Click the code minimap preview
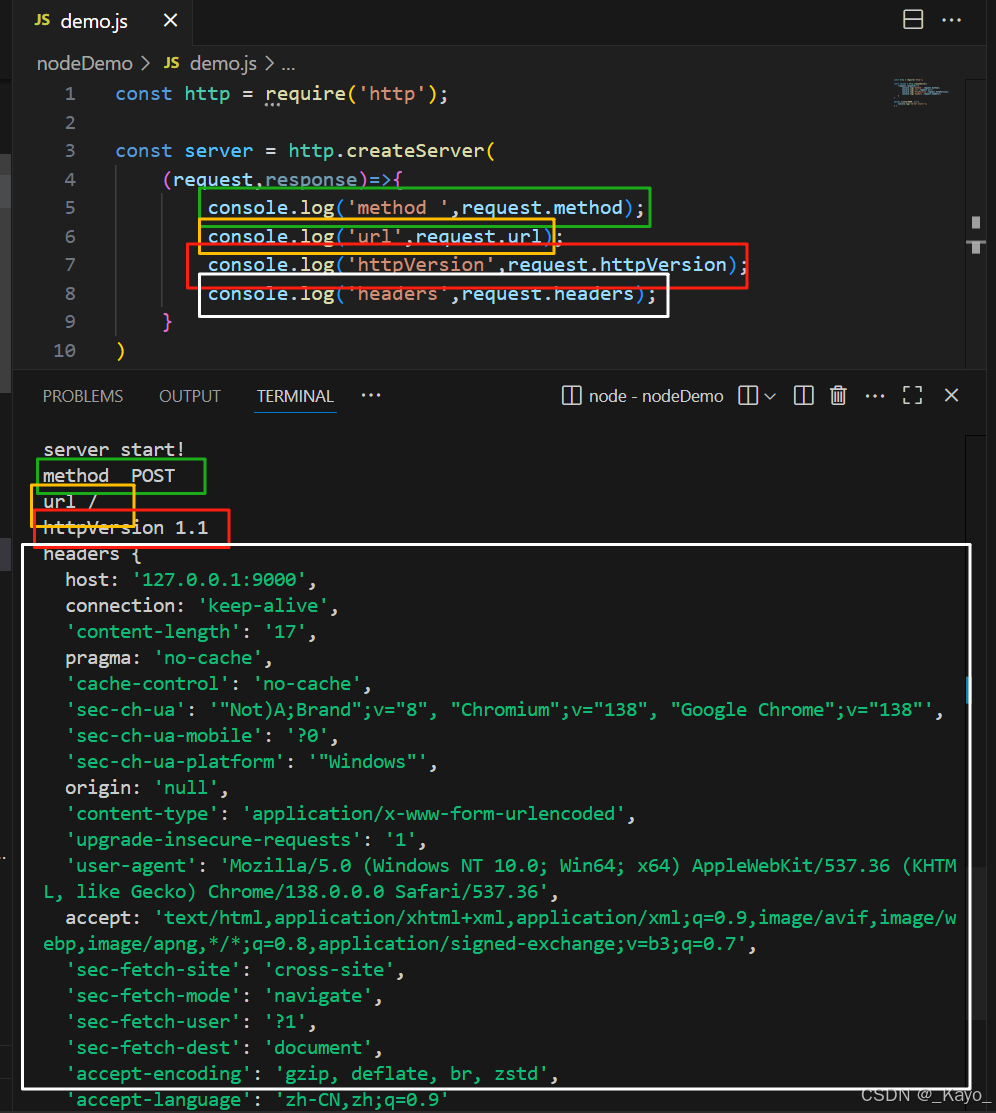Image resolution: width=996 pixels, height=1113 pixels. pyautogui.click(x=921, y=92)
